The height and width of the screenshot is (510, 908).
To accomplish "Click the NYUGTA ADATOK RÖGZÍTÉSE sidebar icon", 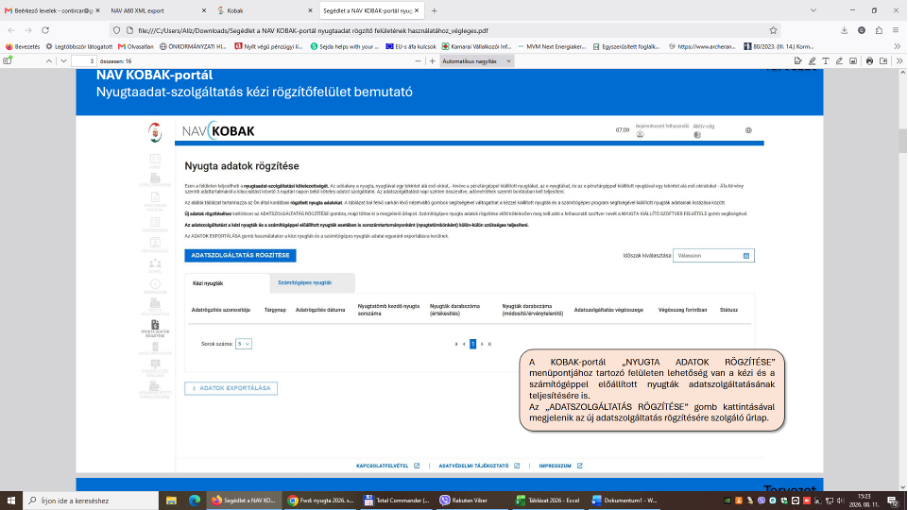I will [155, 328].
